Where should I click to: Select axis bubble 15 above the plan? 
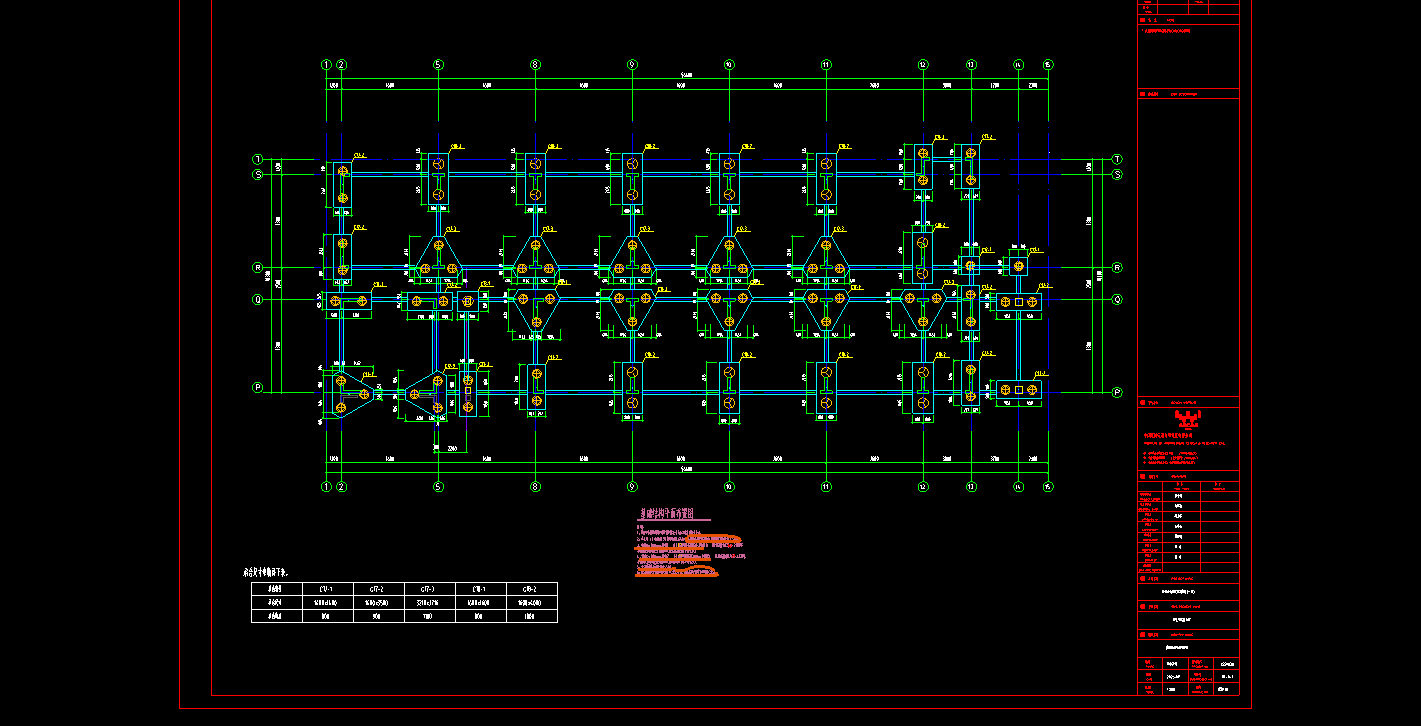(x=1048, y=65)
